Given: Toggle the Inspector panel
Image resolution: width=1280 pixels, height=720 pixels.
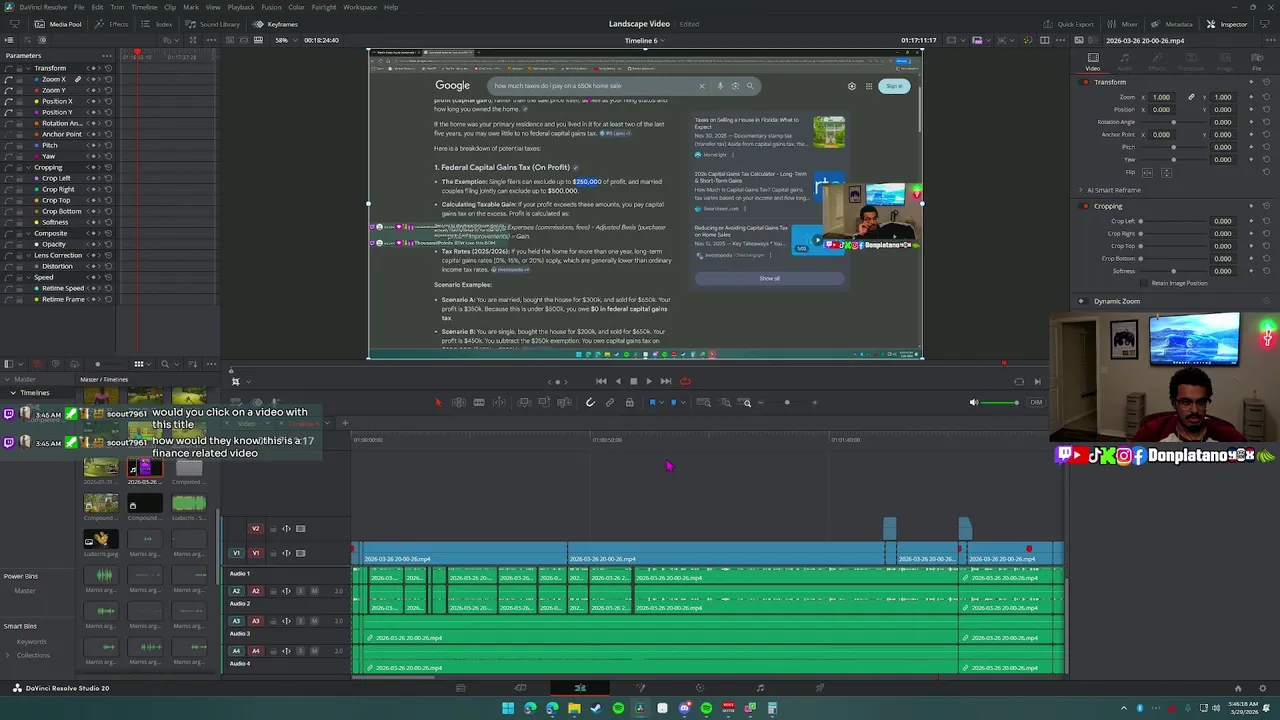Looking at the screenshot, I should tap(1227, 24).
